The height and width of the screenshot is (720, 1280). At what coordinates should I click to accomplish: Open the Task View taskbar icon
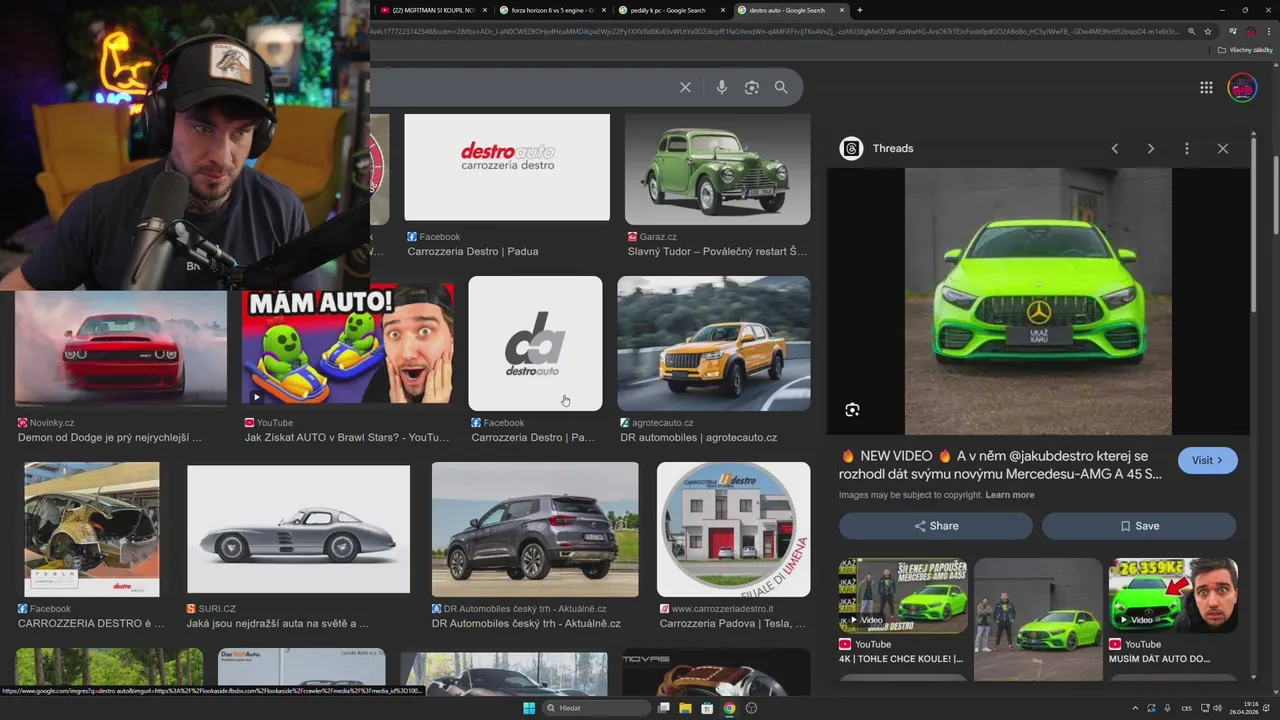click(x=663, y=708)
